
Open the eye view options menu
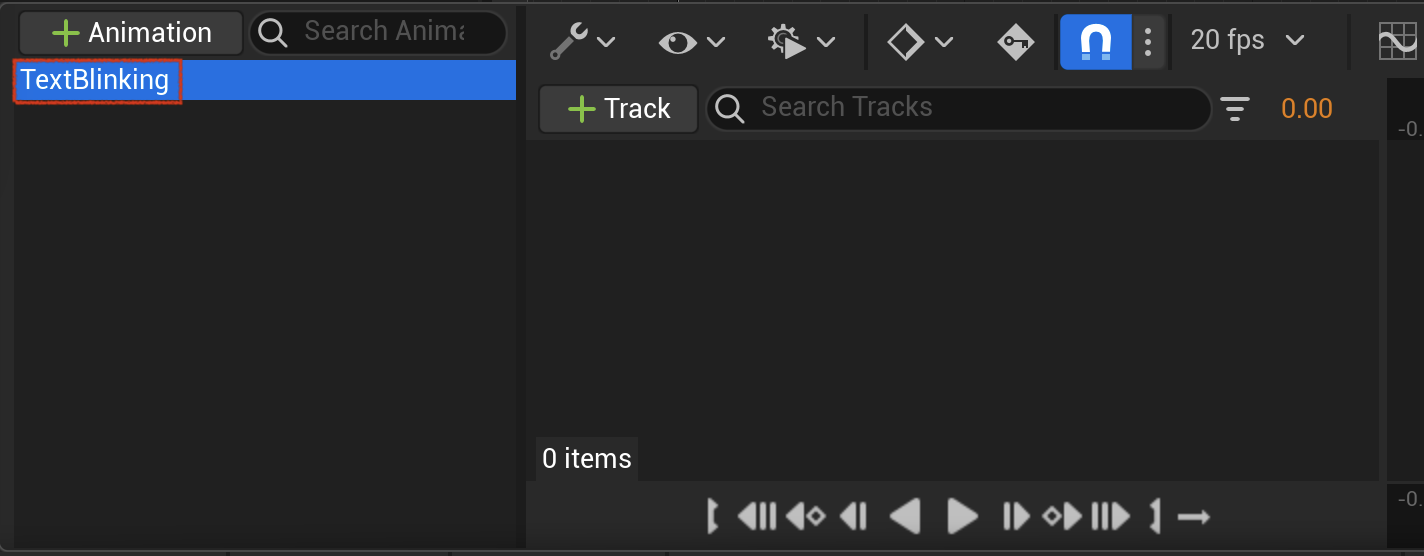[692, 41]
